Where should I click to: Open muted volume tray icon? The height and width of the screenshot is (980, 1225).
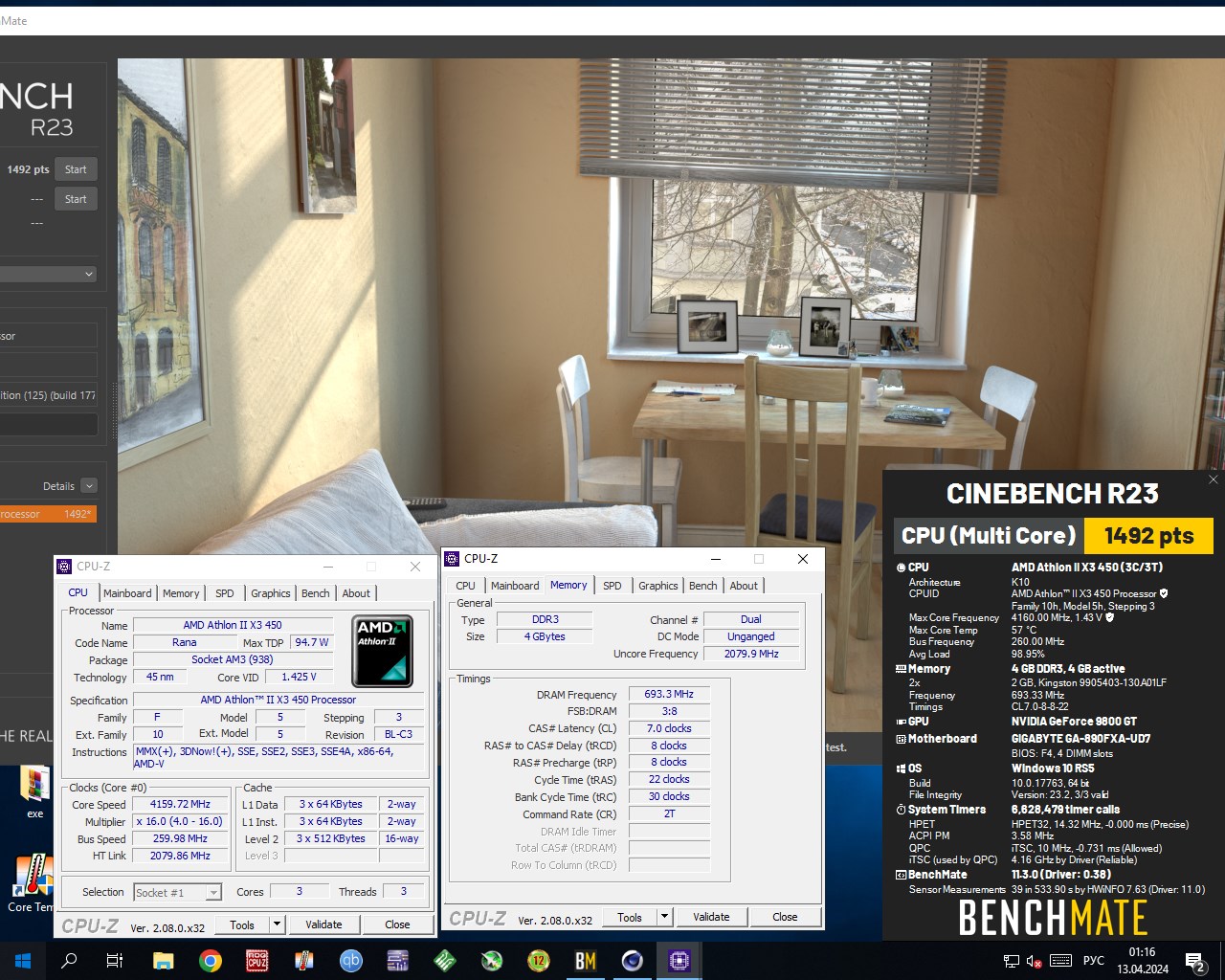1035,961
